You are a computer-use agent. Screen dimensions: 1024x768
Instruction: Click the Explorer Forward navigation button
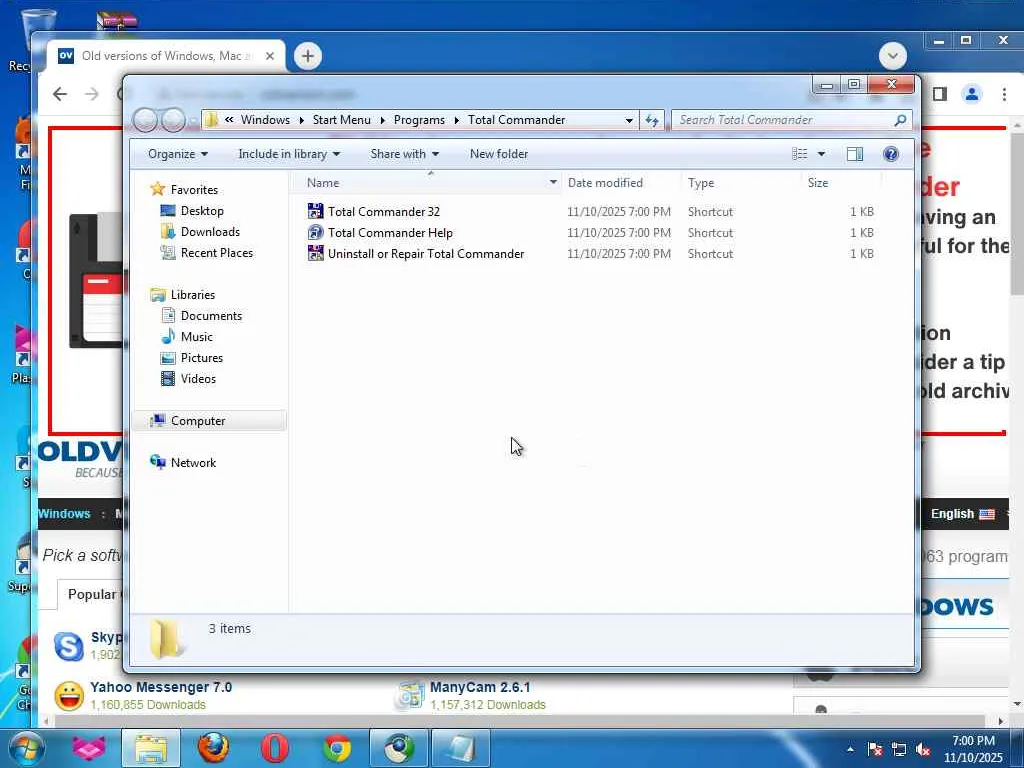(x=173, y=120)
